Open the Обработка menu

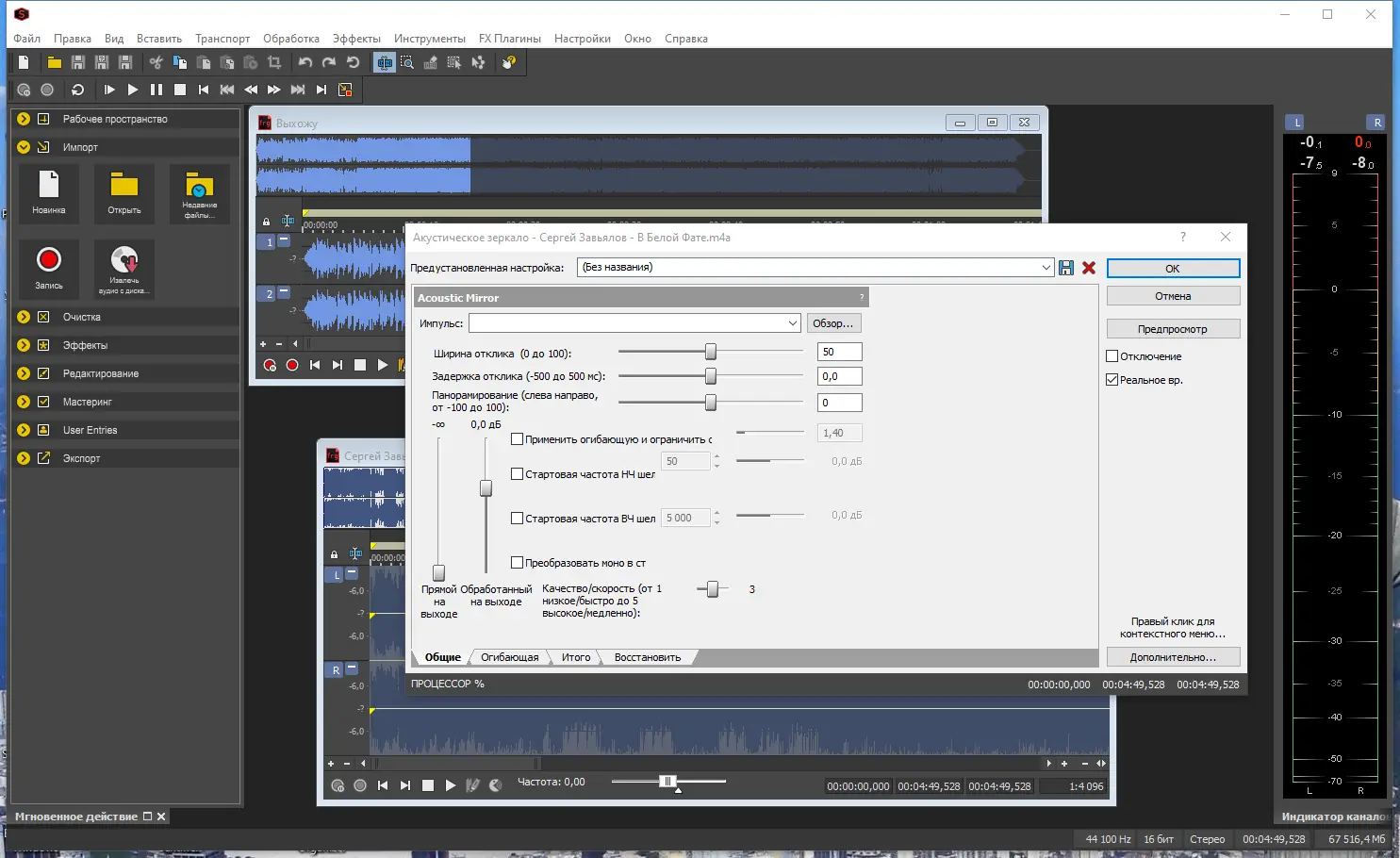(291, 39)
